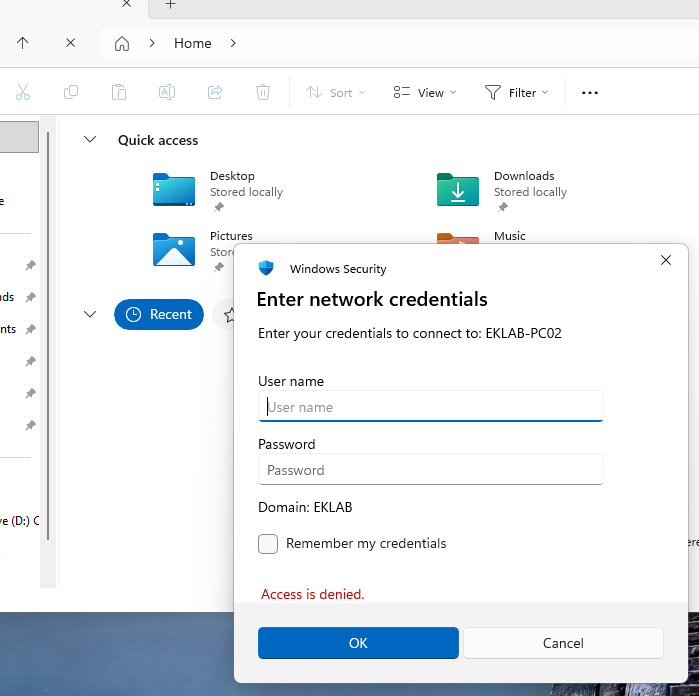Click the Cut scissors icon
The width and height of the screenshot is (699, 696).
pos(23,92)
